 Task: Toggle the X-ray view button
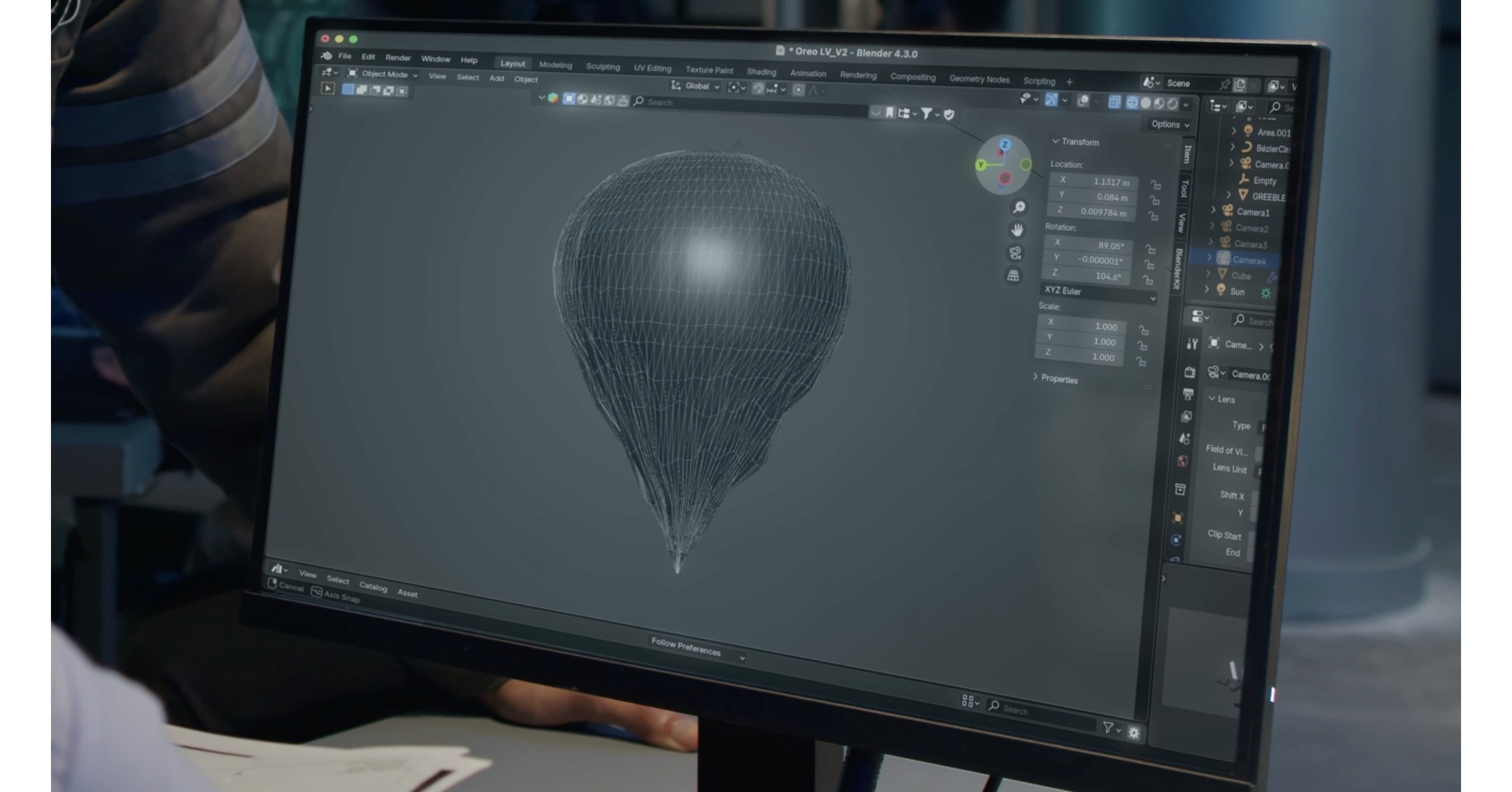1114,103
